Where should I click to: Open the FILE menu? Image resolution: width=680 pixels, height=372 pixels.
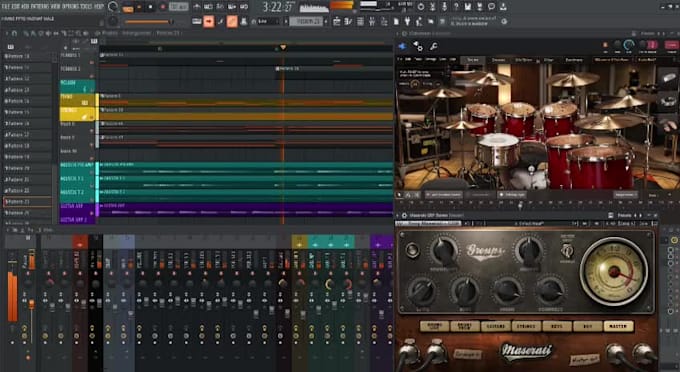tap(6, 7)
